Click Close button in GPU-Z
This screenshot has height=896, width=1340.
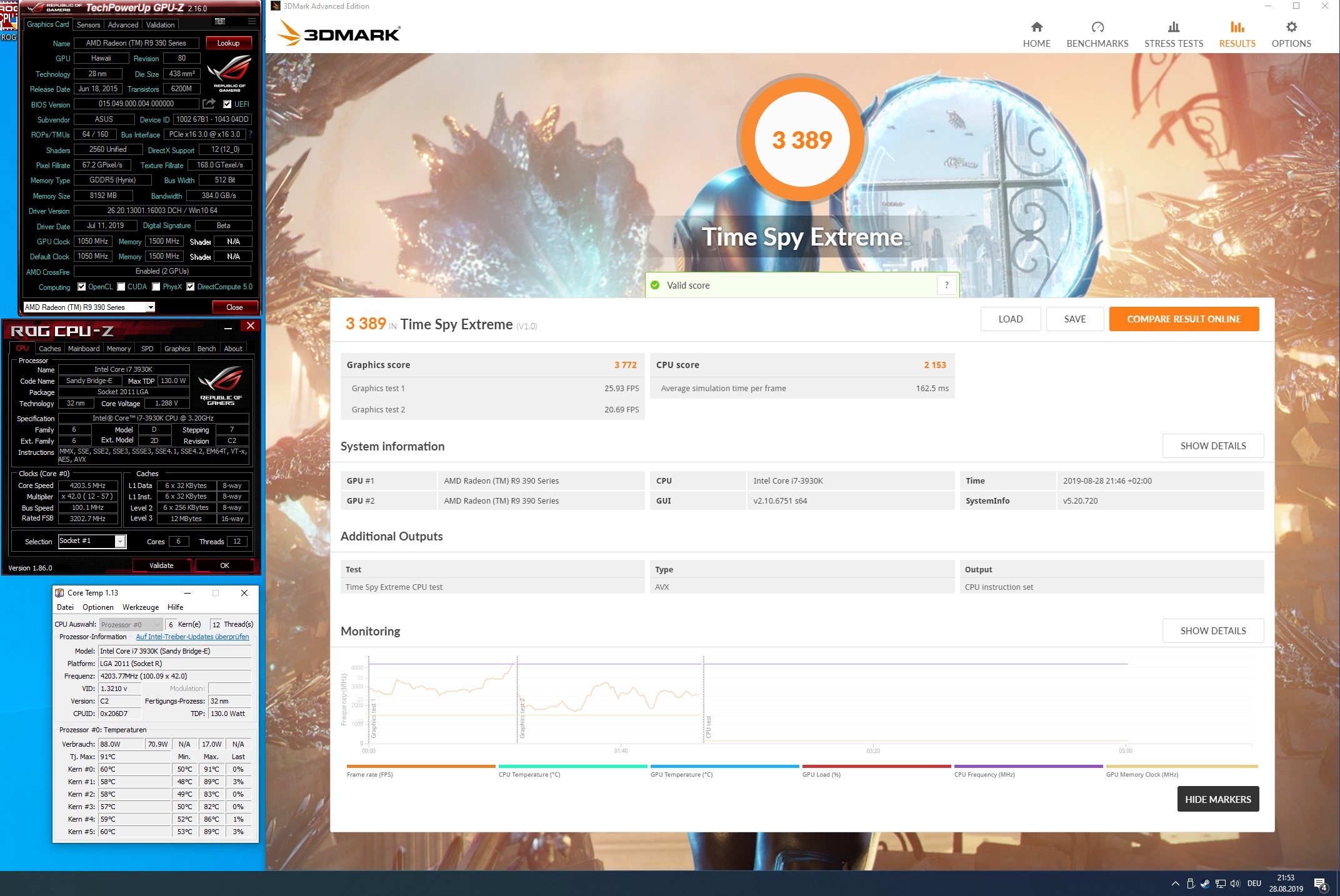pyautogui.click(x=234, y=307)
